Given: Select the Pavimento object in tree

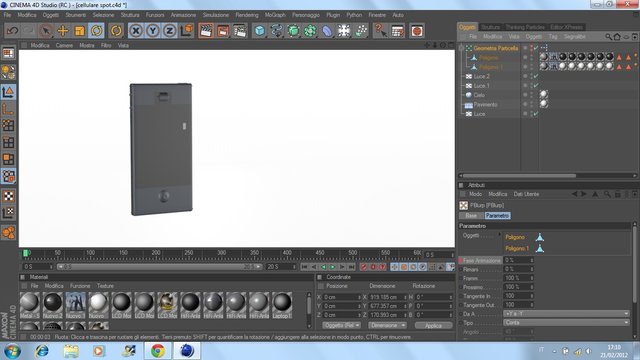Looking at the screenshot, I should [x=485, y=104].
